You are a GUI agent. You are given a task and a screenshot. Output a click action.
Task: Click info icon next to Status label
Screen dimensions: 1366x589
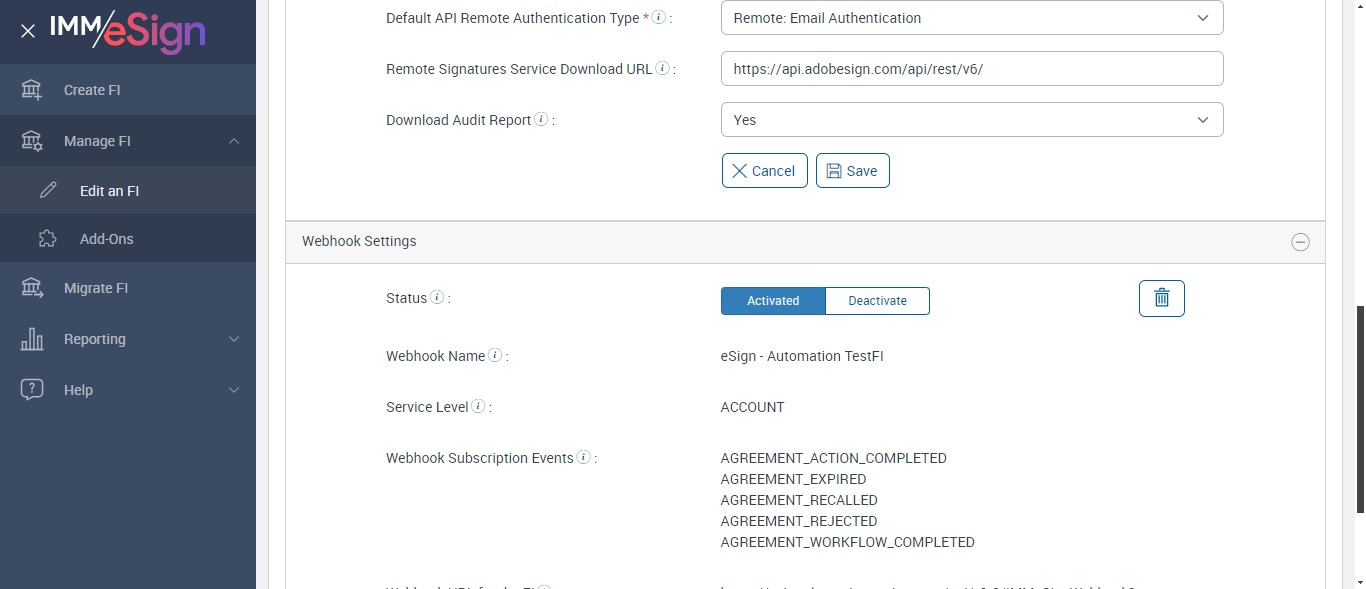click(x=437, y=298)
